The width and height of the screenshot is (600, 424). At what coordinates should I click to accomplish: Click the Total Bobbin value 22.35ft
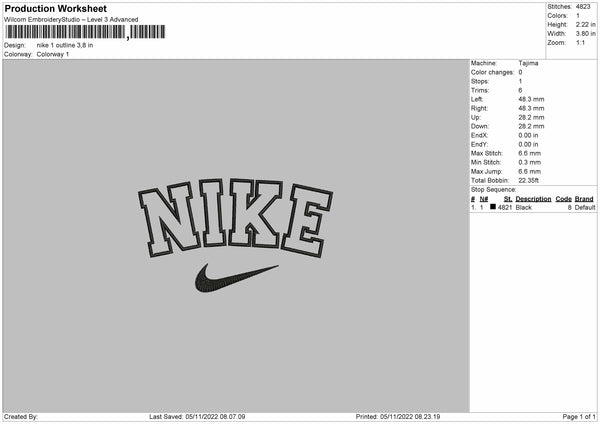[x=528, y=181]
